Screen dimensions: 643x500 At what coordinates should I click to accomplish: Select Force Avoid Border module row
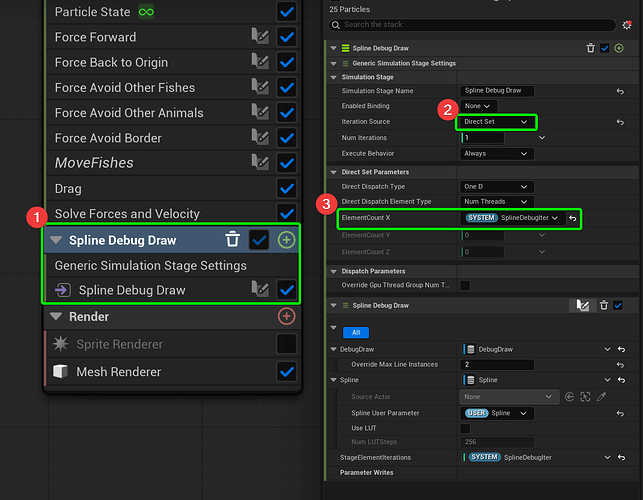click(x=171, y=138)
